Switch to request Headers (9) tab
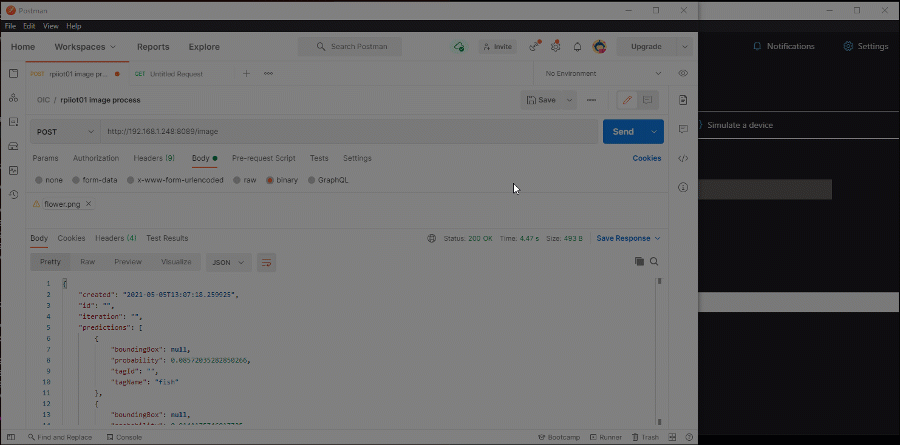Image resolution: width=900 pixels, height=445 pixels. pyautogui.click(x=154, y=158)
